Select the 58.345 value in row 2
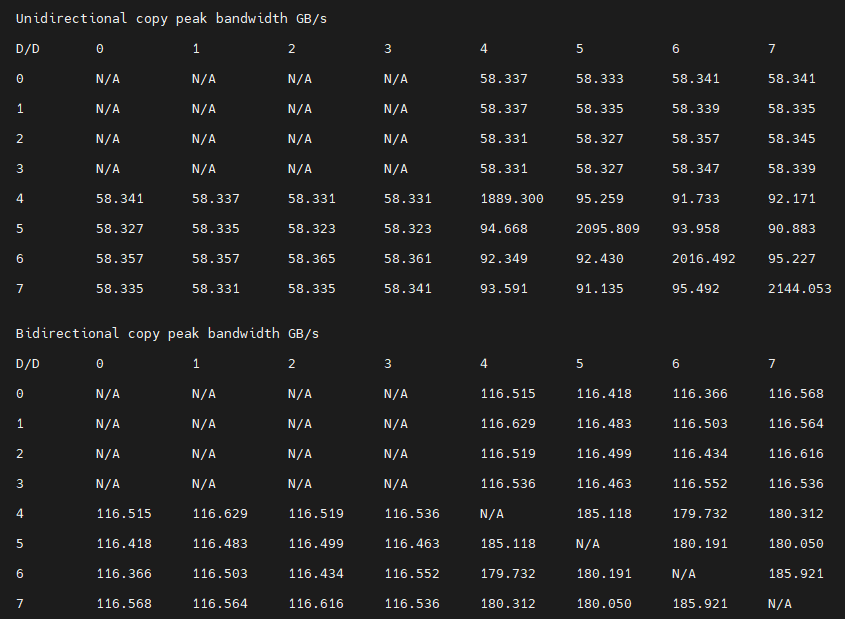This screenshot has width=845, height=619. (x=791, y=139)
